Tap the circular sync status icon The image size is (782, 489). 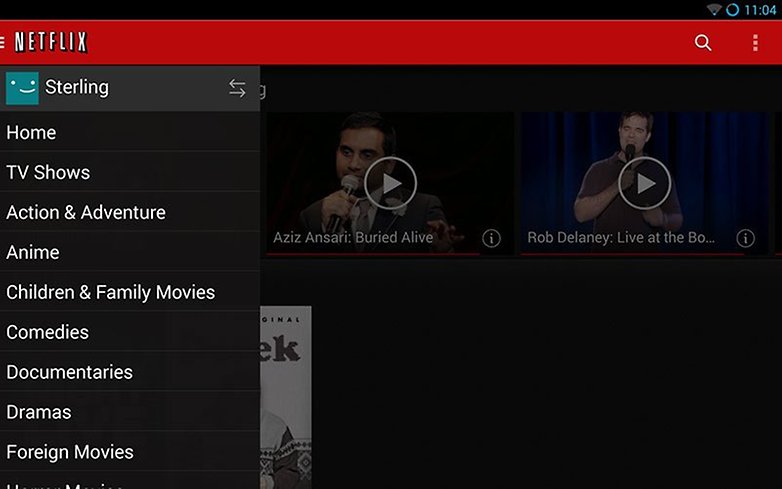tap(732, 9)
